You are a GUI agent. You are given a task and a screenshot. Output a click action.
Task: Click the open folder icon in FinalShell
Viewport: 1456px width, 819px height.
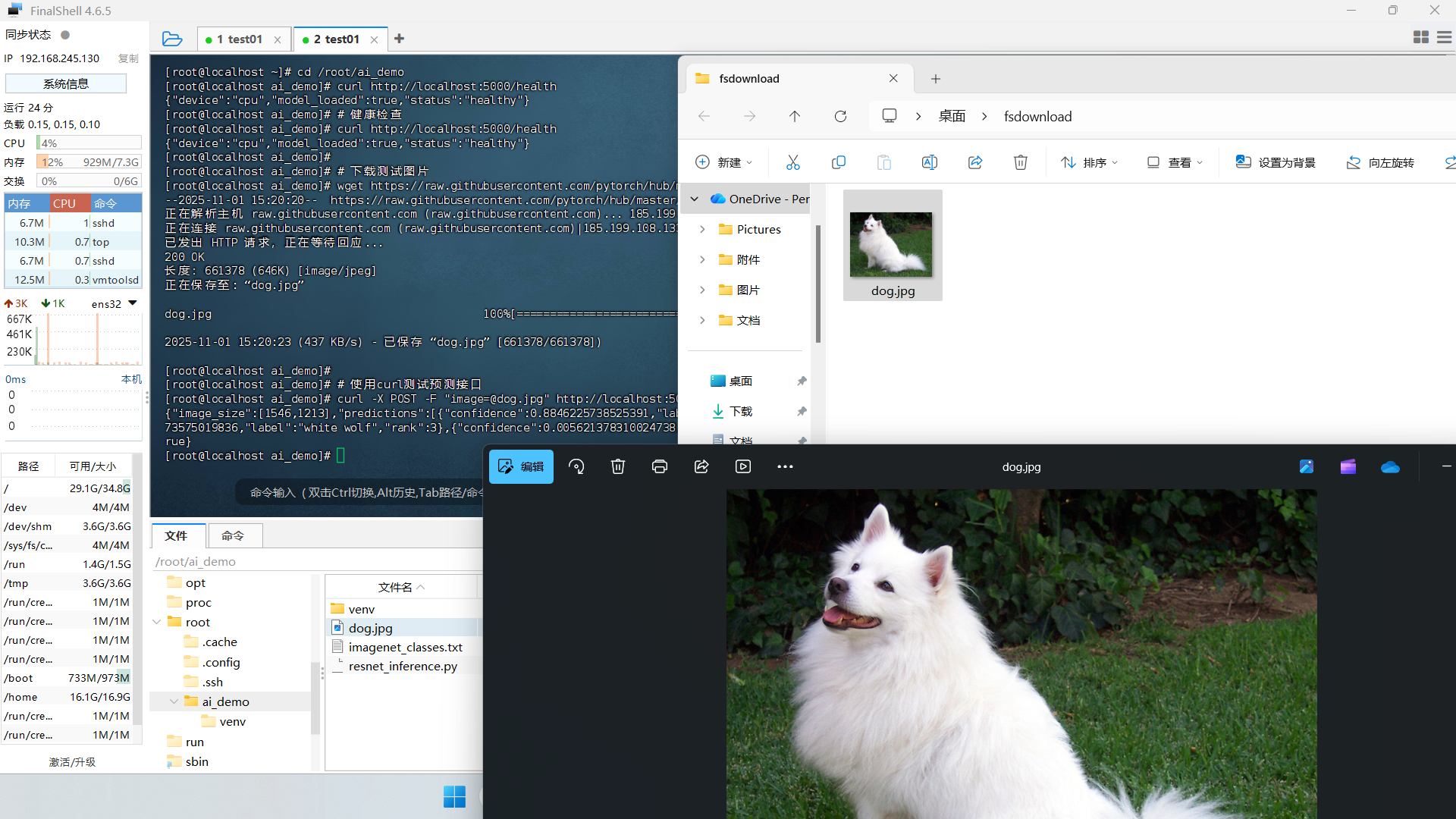(172, 39)
